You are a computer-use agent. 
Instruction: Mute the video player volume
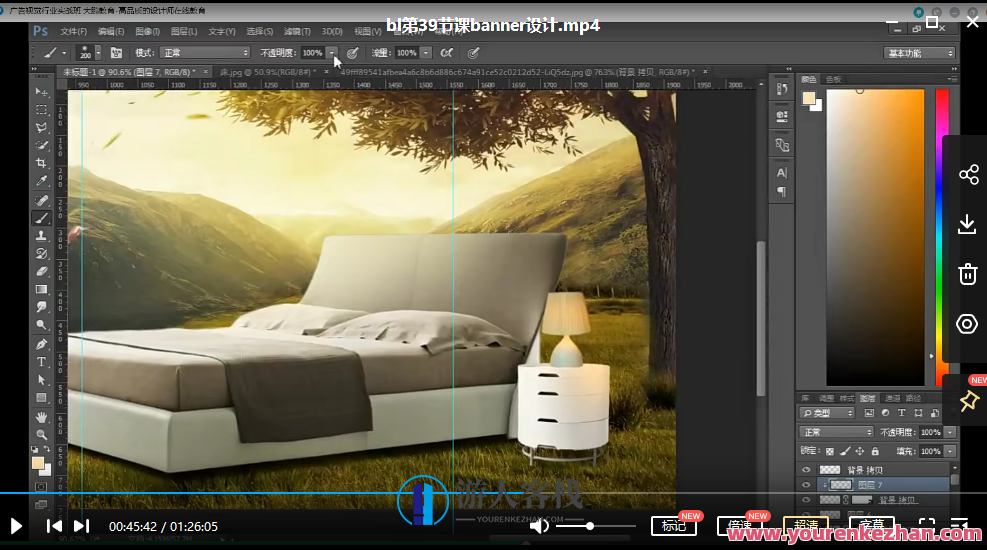[x=539, y=526]
